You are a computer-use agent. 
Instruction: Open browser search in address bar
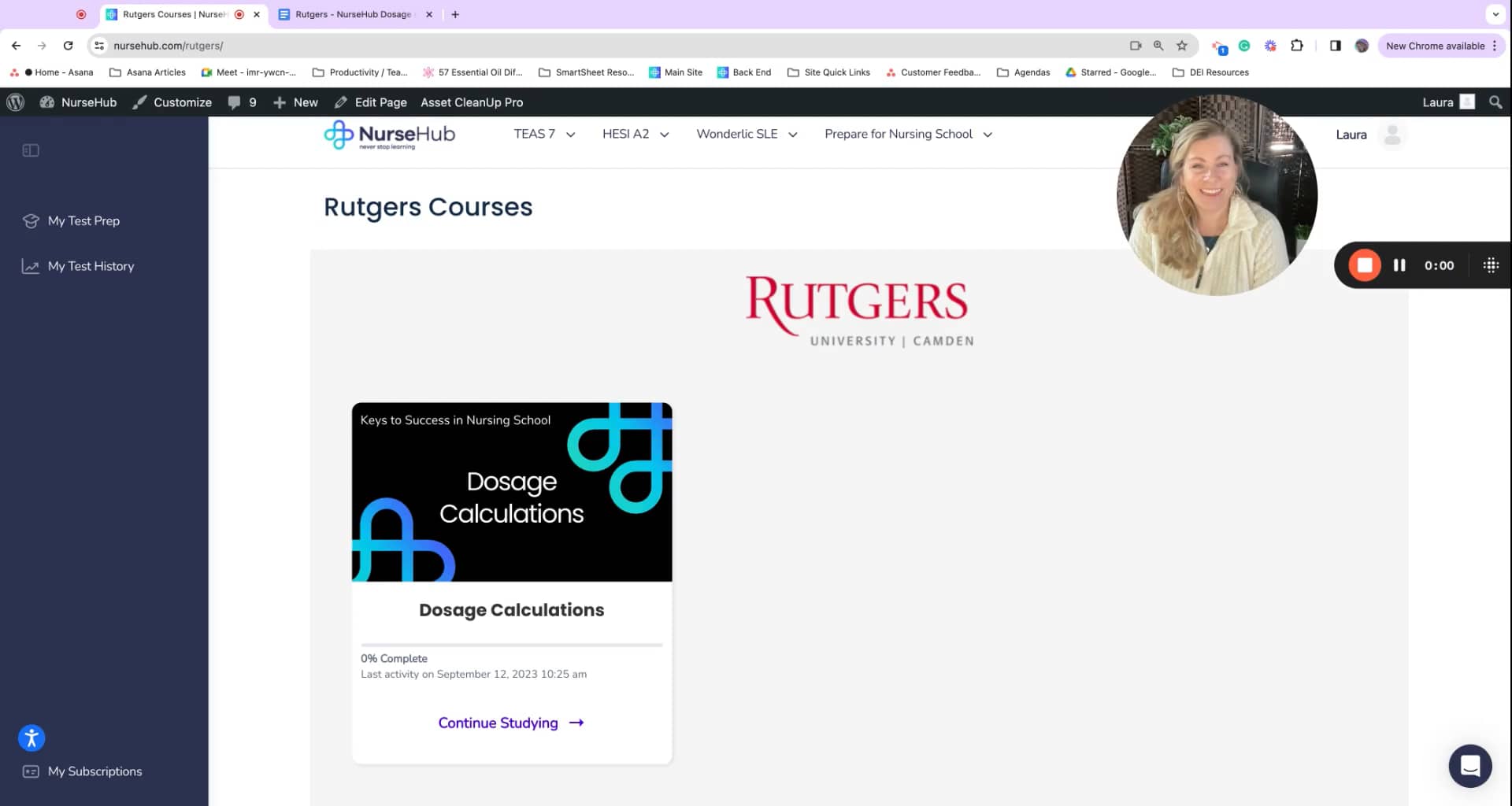(1158, 46)
